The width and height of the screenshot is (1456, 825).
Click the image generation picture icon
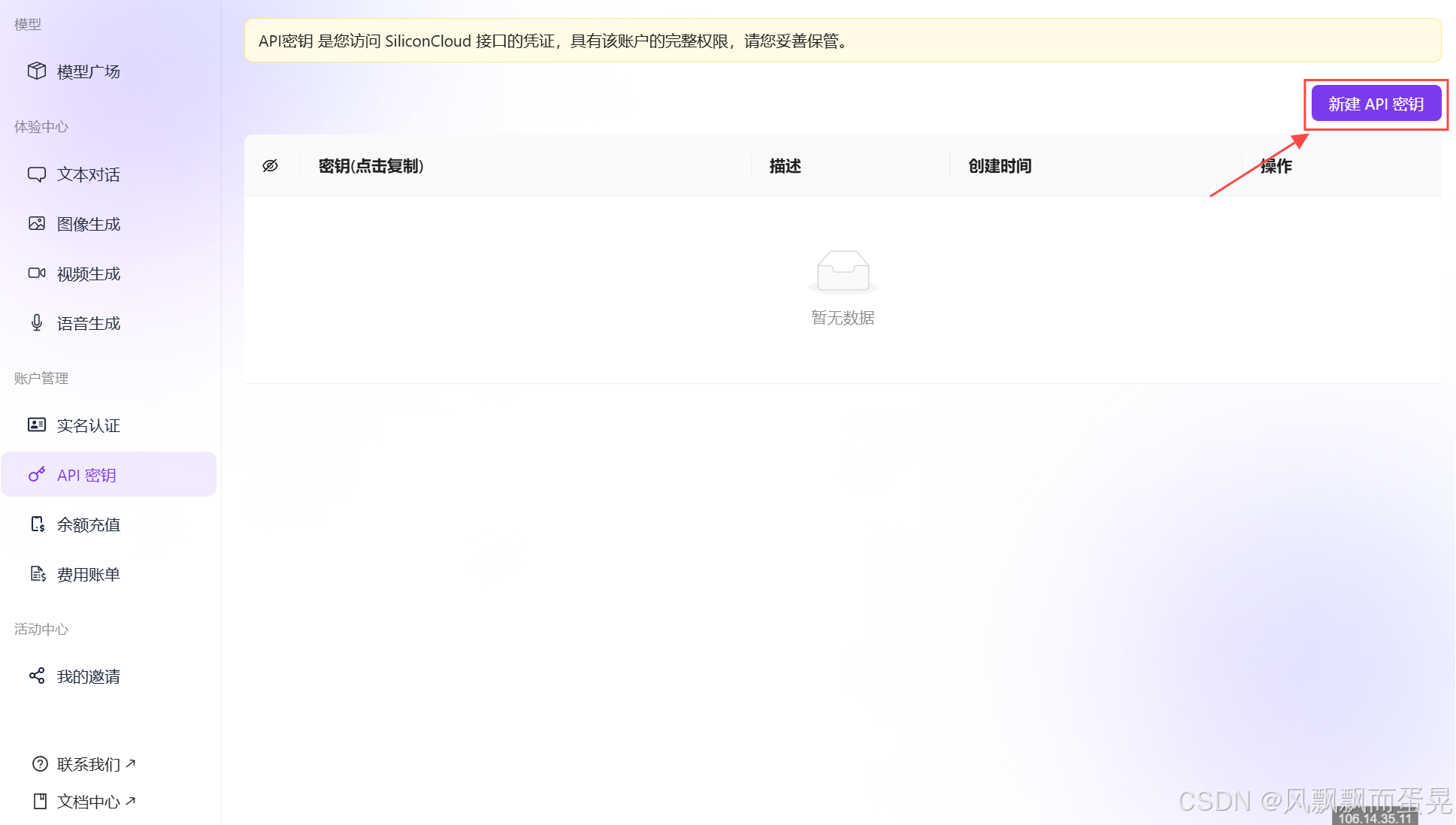(37, 224)
